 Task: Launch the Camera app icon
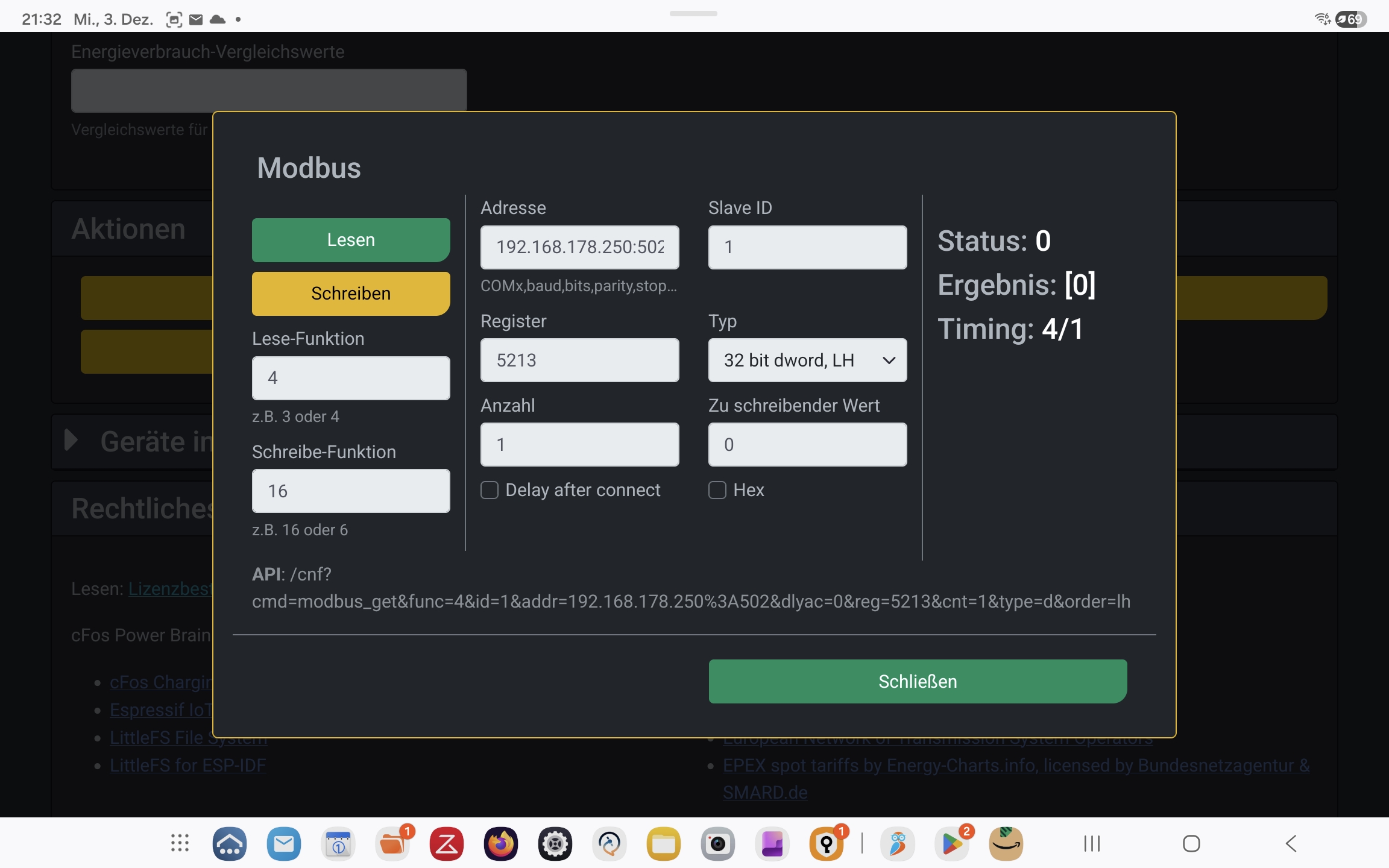pyautogui.click(x=717, y=843)
